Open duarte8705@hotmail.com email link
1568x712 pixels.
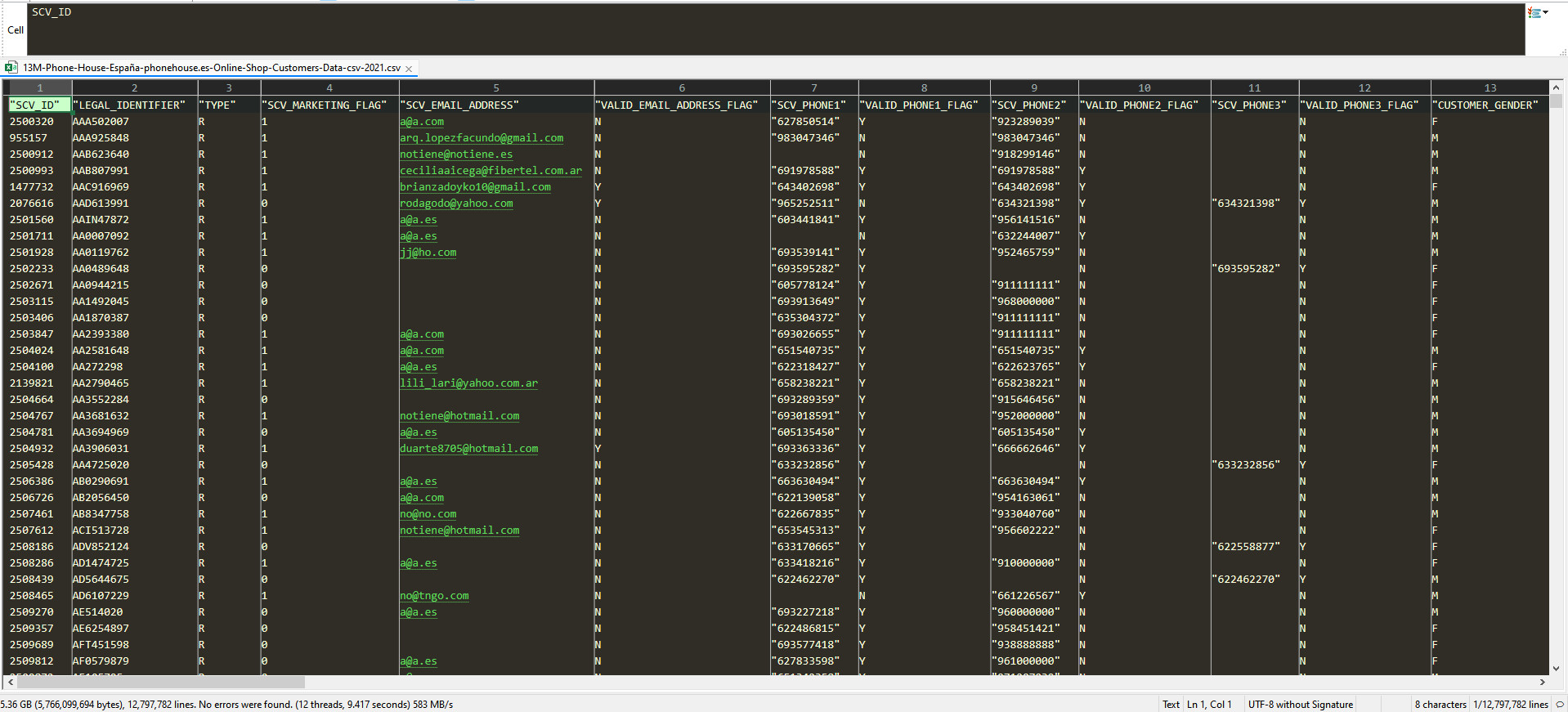click(468, 449)
